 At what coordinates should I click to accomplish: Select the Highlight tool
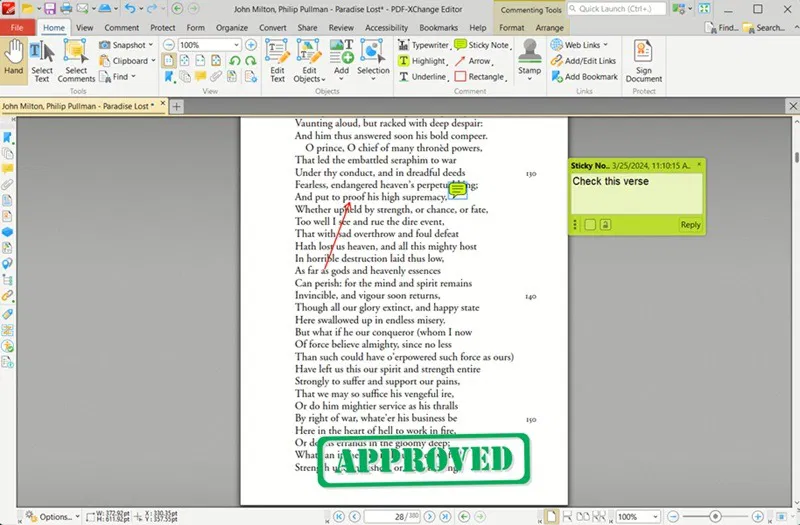[423, 61]
